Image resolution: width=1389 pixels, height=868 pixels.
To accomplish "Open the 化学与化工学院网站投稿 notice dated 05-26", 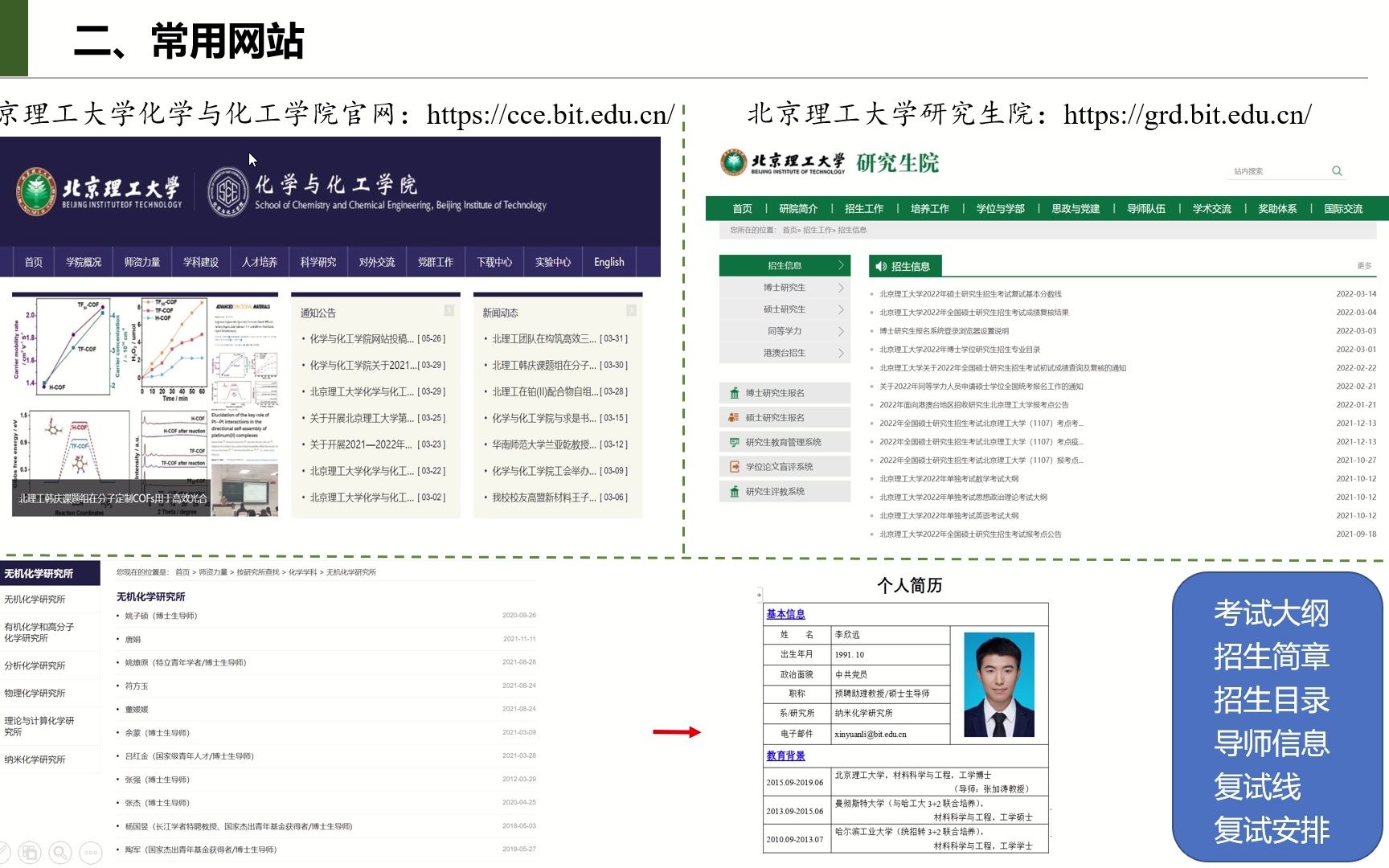I will (378, 339).
